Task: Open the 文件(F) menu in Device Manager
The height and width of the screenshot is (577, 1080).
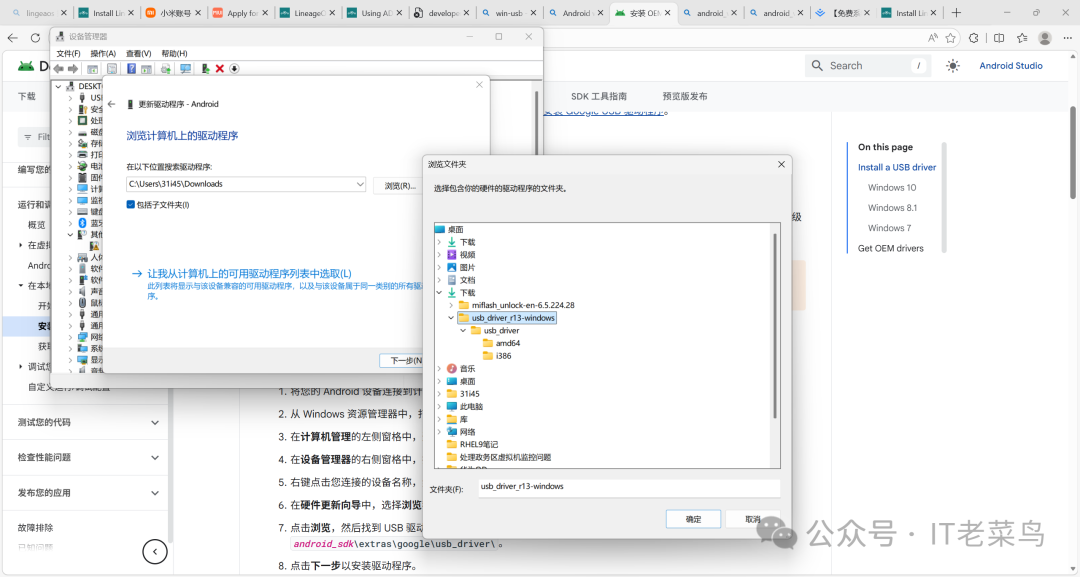Action: (68, 53)
